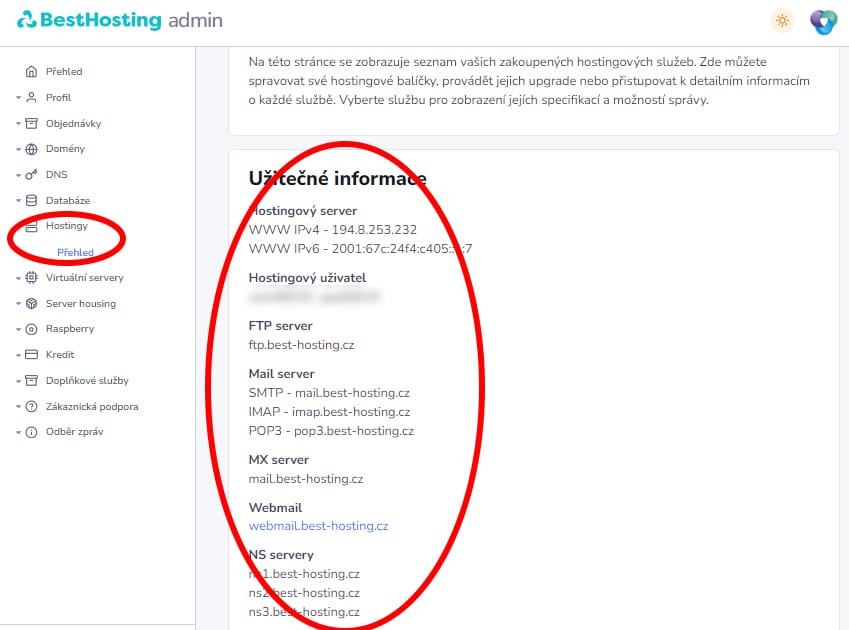Open the Odběr zpráv menu item
This screenshot has width=849, height=630.
(74, 432)
